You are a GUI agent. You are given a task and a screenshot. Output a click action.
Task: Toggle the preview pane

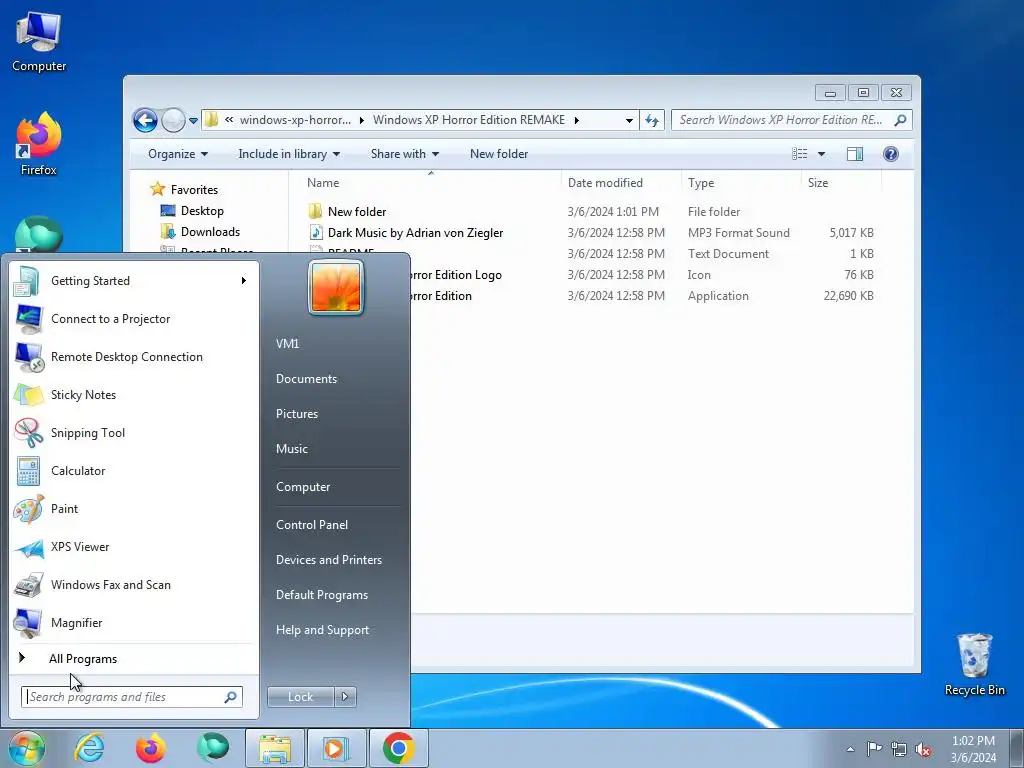[x=855, y=154]
